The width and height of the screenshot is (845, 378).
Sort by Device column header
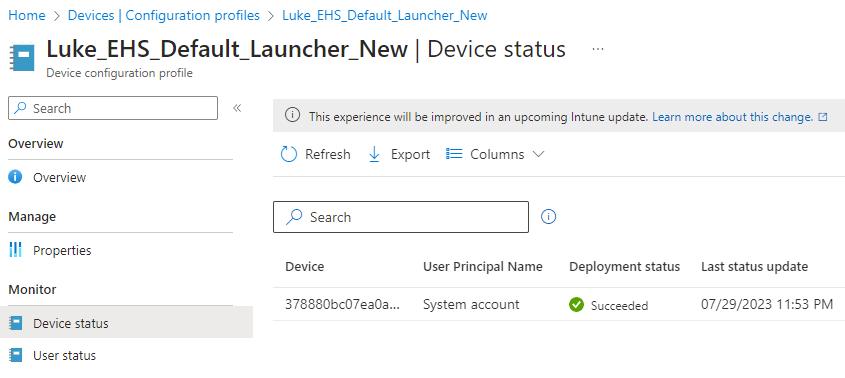pyautogui.click(x=304, y=266)
